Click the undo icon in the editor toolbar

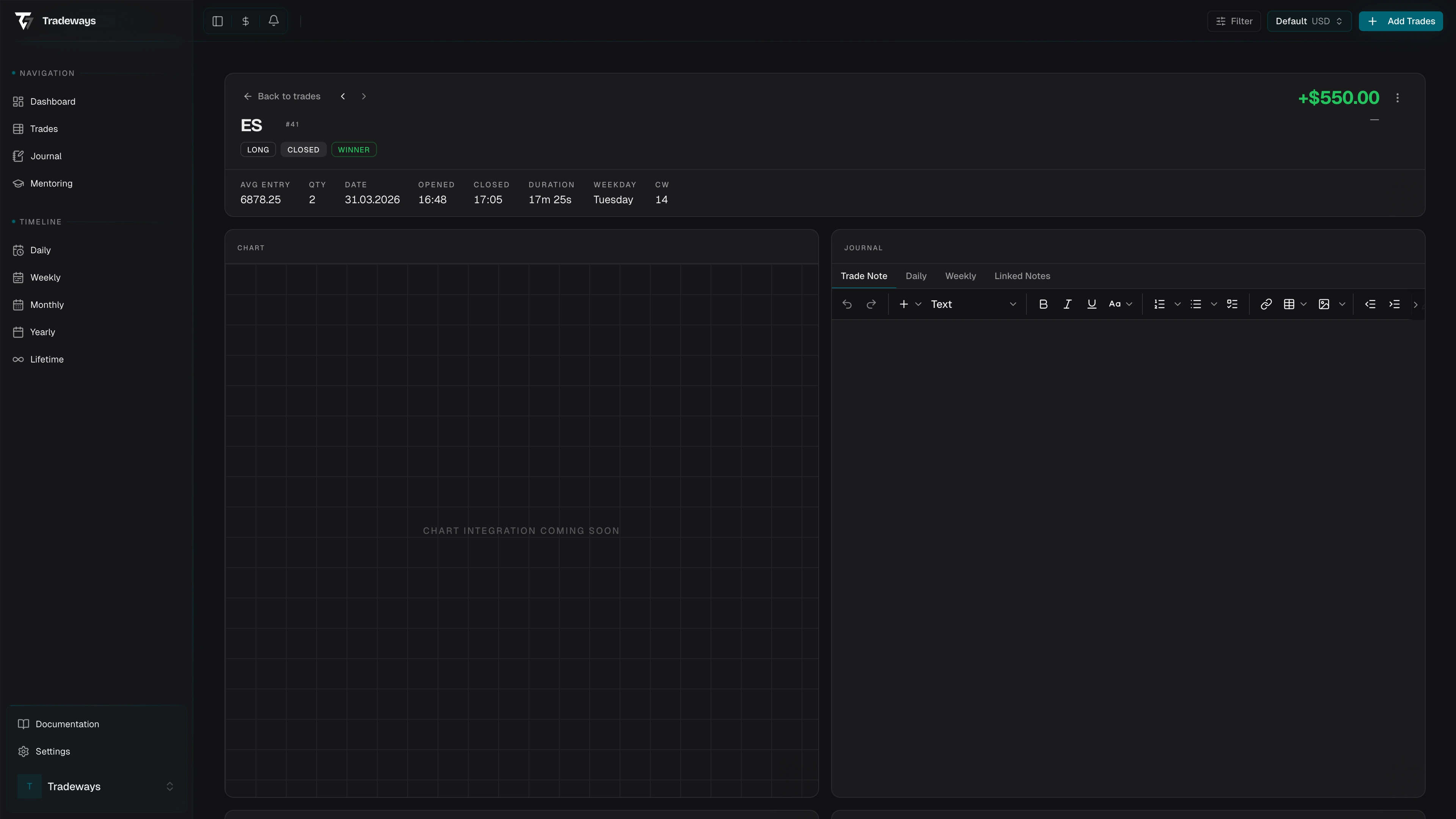[x=847, y=304]
